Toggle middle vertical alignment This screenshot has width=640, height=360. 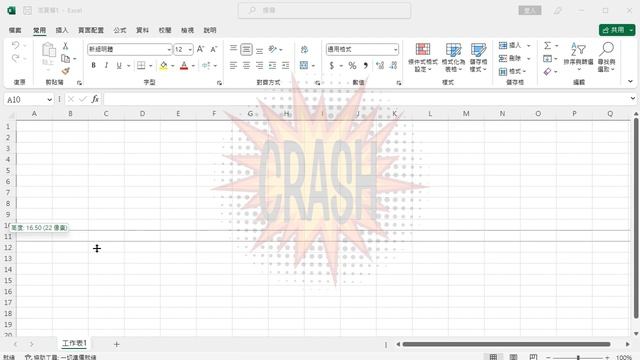pyautogui.click(x=246, y=49)
